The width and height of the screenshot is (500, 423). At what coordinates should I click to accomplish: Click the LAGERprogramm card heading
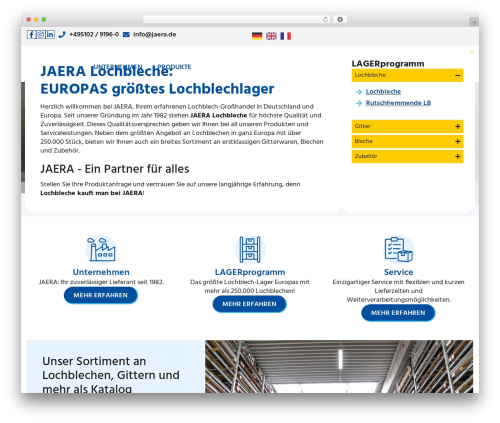pyautogui.click(x=250, y=272)
